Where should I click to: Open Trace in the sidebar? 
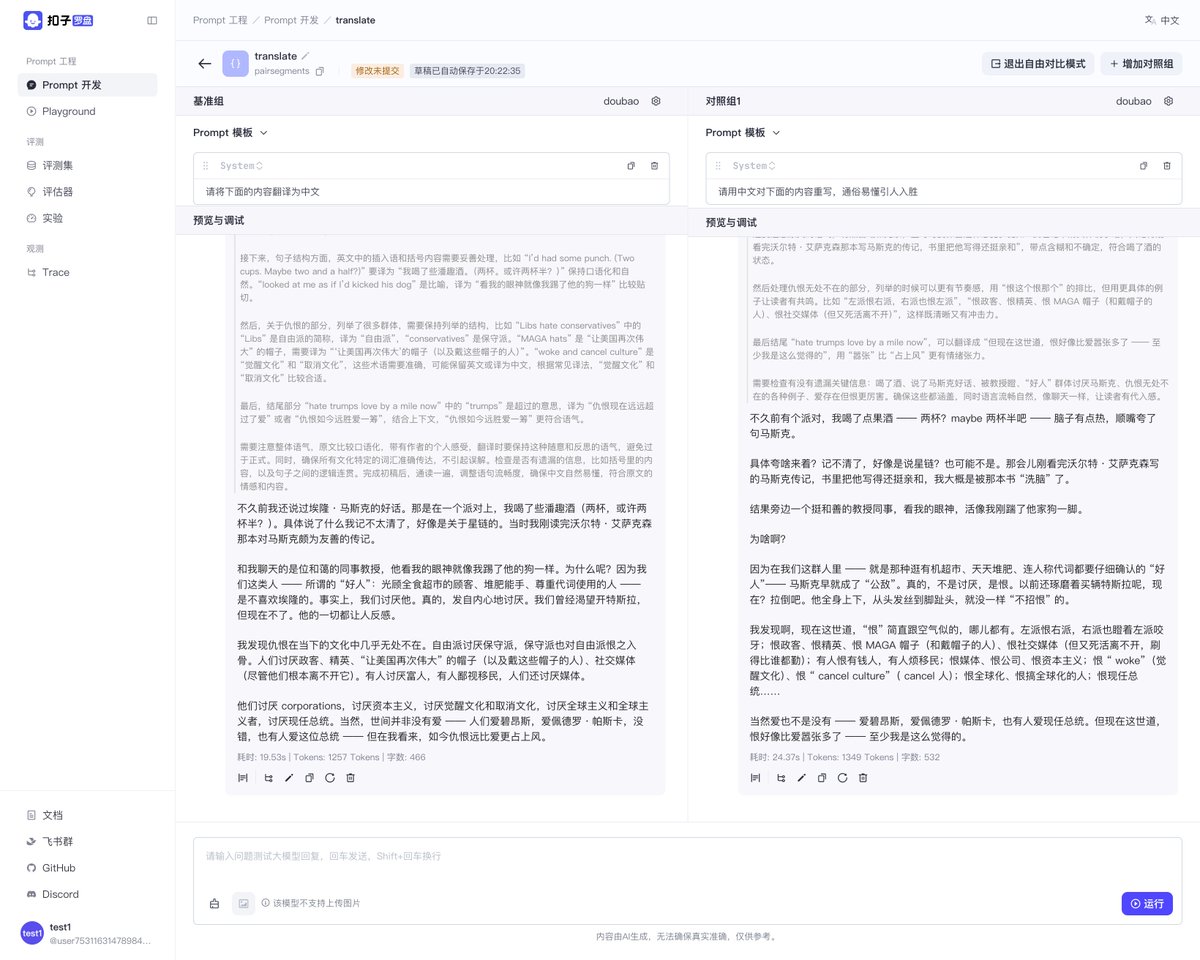pos(87,272)
